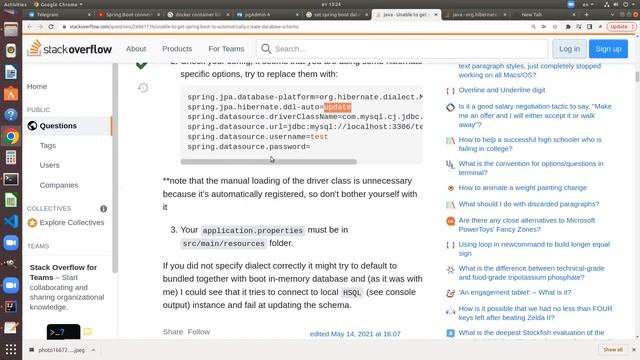
Task: Click the Chrome Update button
Action: click(622, 27)
